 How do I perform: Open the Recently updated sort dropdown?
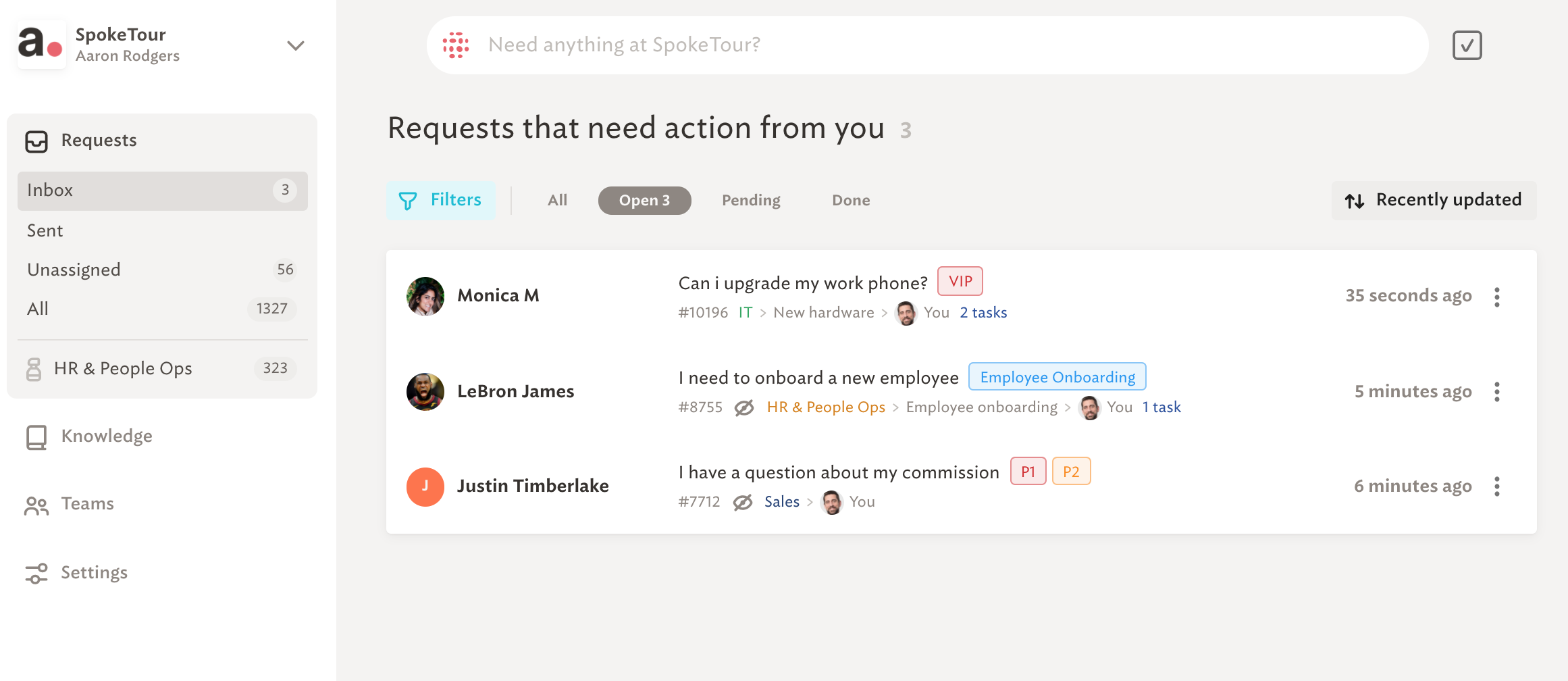click(x=1434, y=200)
